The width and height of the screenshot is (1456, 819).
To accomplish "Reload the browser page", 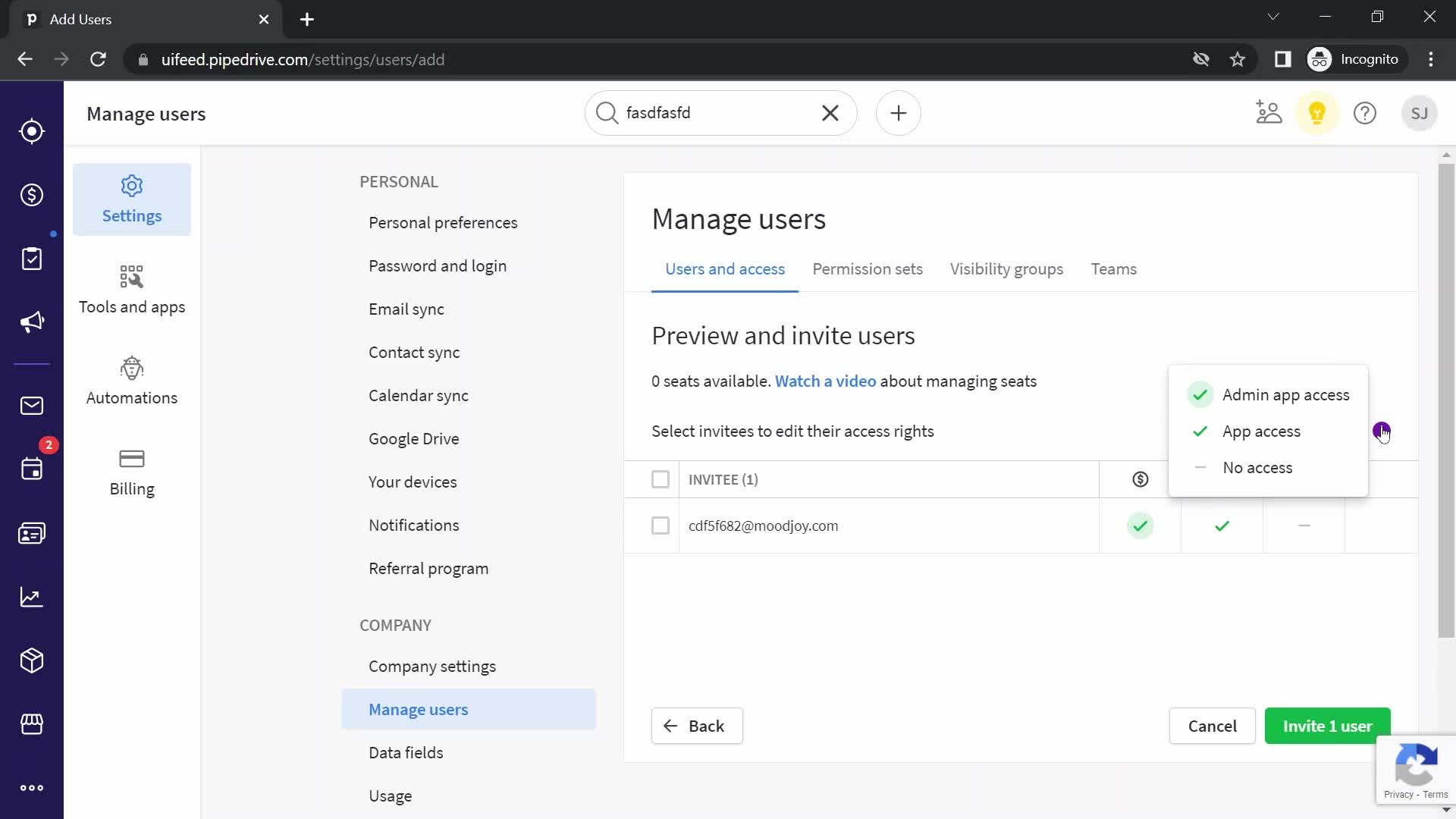I will point(98,59).
